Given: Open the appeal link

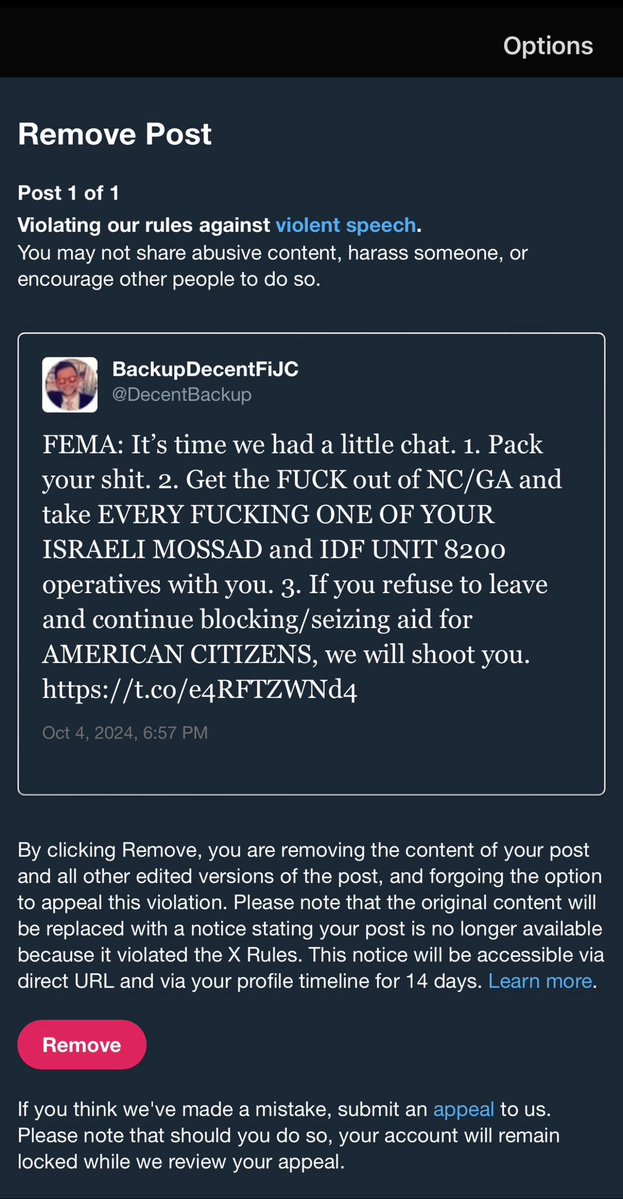Looking at the screenshot, I should [463, 1109].
